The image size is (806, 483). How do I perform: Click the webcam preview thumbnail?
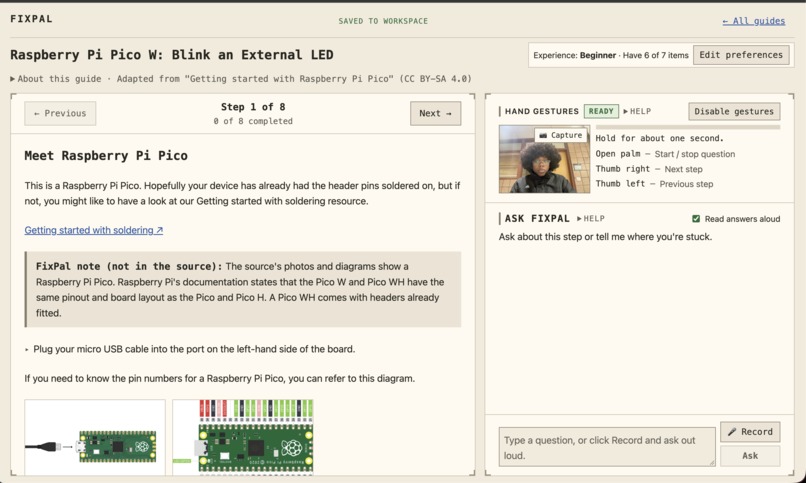[544, 159]
